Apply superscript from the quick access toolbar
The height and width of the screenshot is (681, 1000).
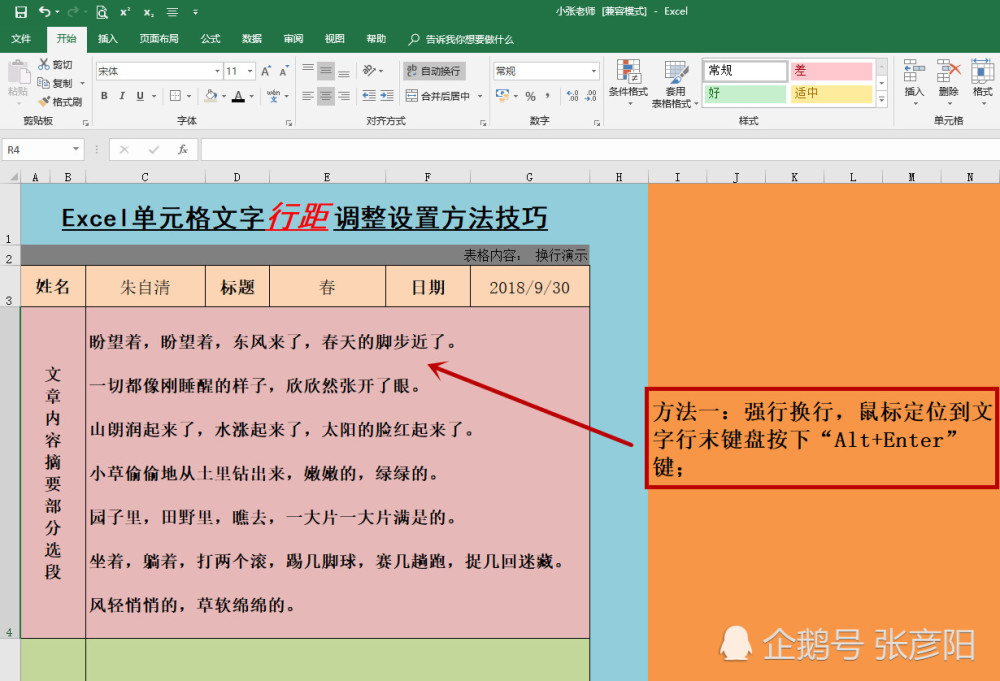tap(125, 11)
